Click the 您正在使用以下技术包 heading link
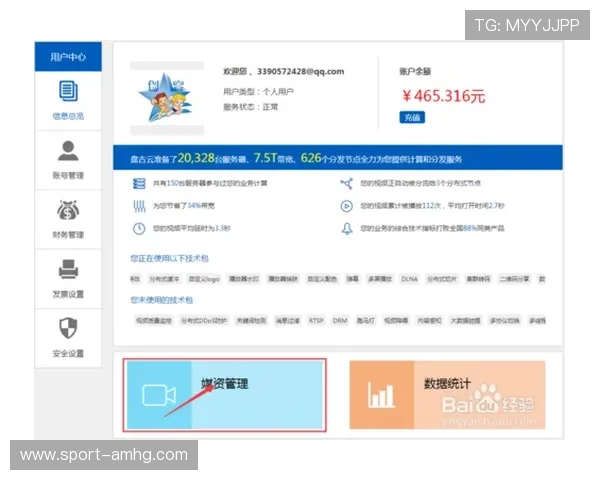The width and height of the screenshot is (600, 480). point(170,258)
